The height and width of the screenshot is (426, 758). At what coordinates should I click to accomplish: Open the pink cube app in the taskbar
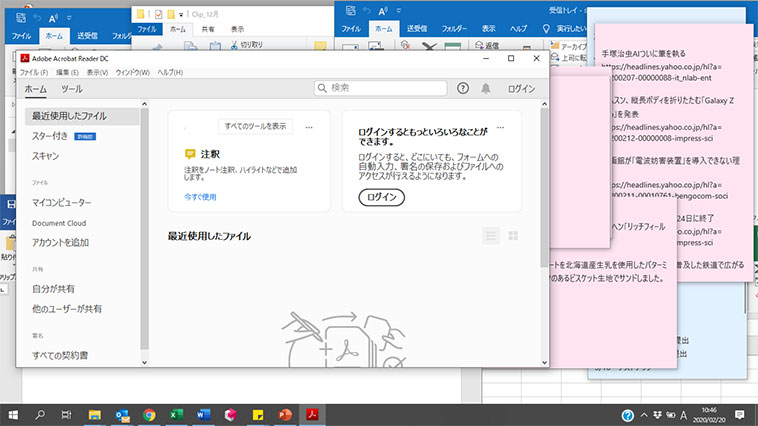pyautogui.click(x=231, y=415)
